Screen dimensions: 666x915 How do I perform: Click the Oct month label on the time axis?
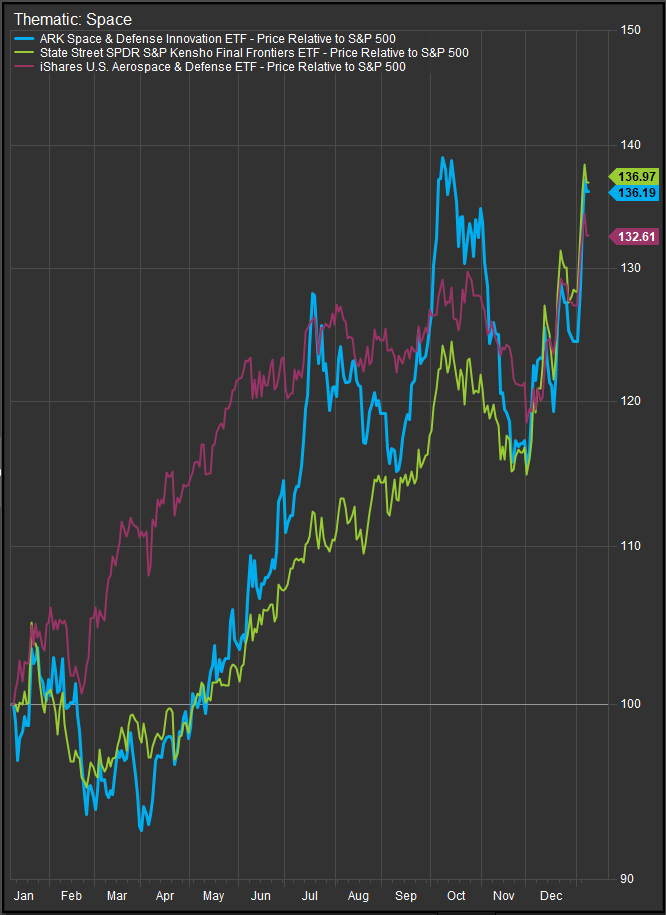click(456, 897)
